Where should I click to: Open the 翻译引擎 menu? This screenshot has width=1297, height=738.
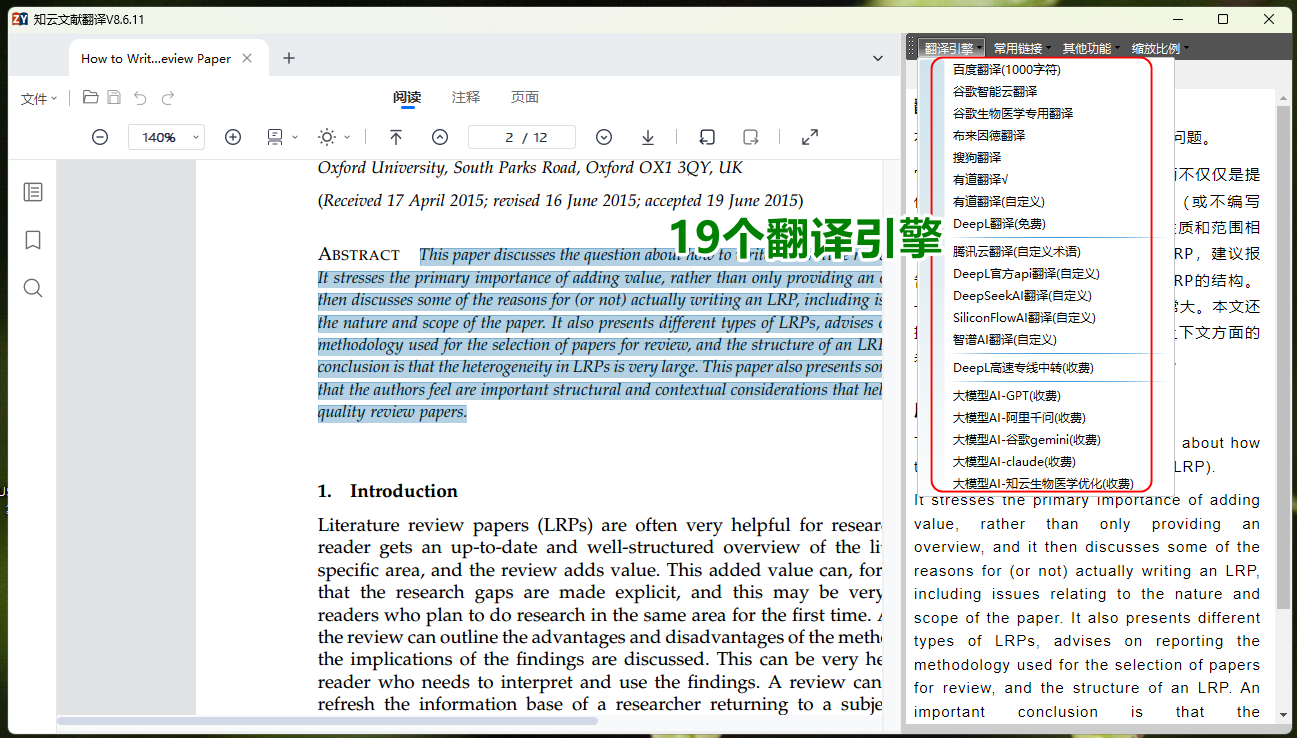952,48
